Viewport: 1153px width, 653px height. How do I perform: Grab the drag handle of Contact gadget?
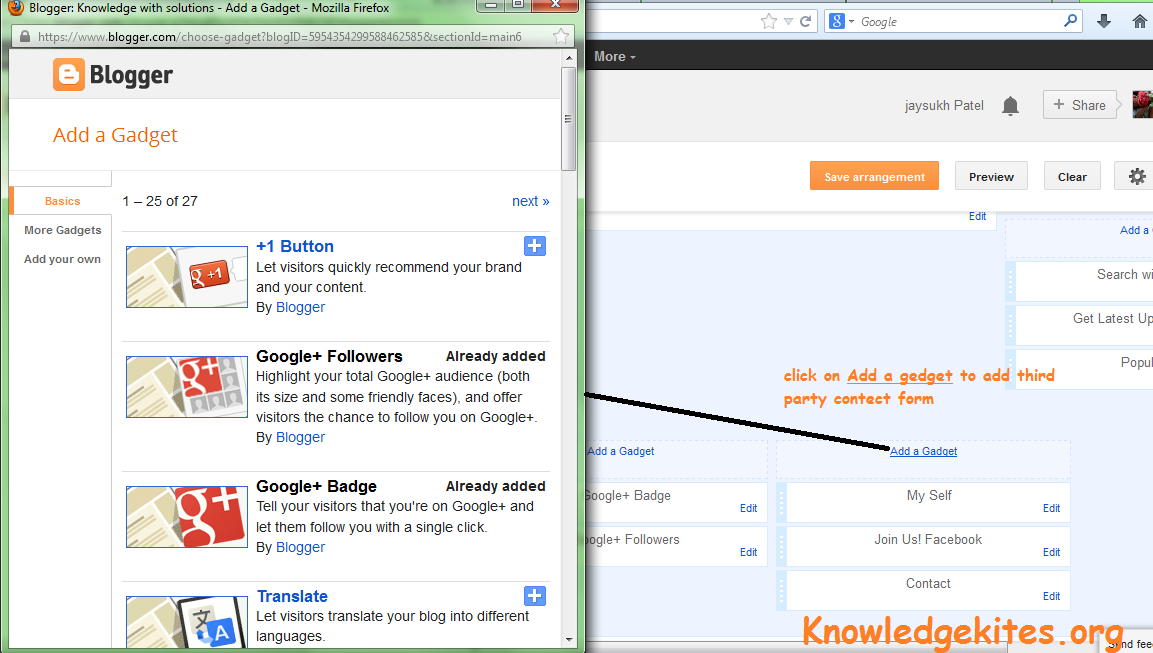coord(781,590)
